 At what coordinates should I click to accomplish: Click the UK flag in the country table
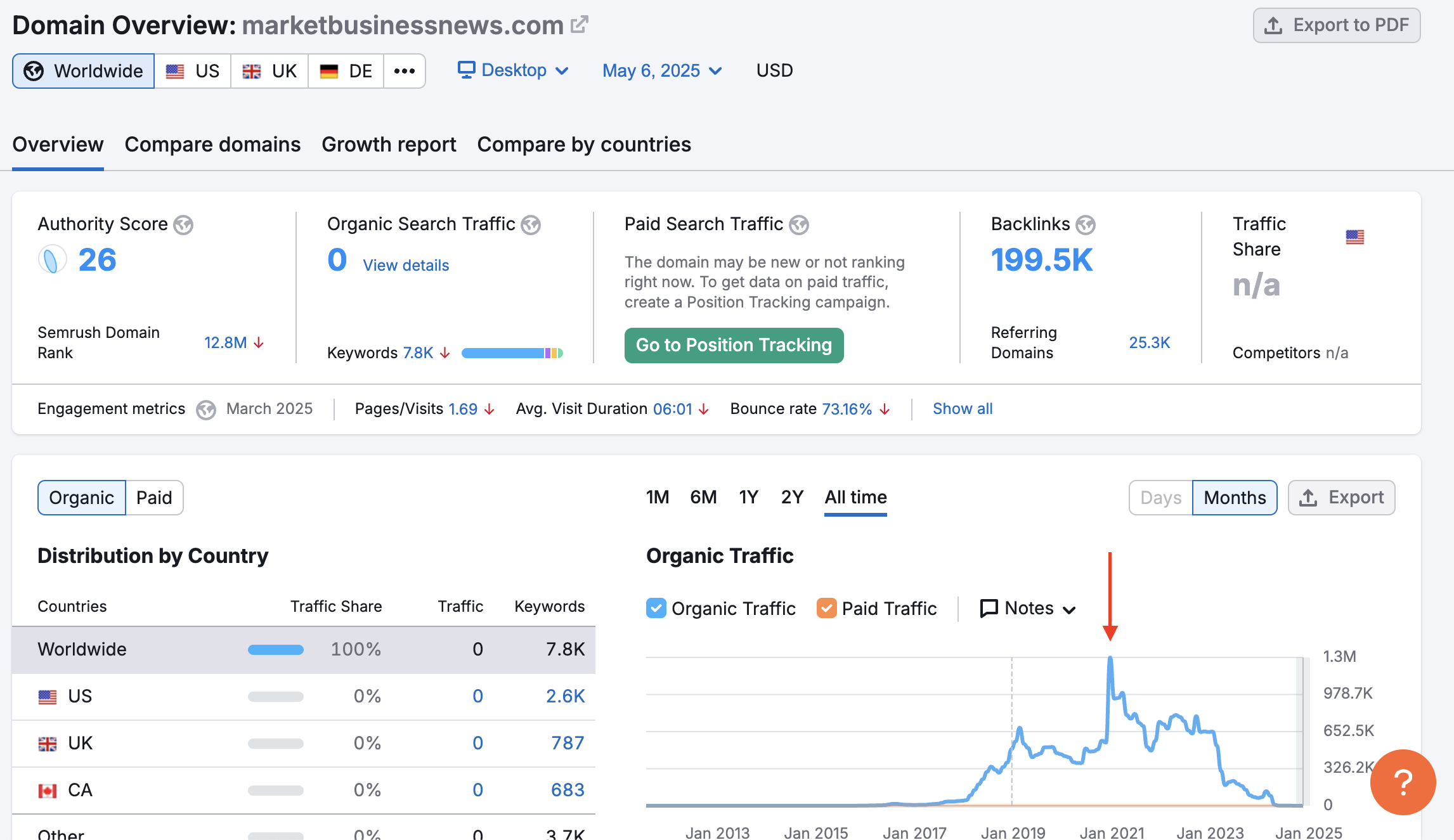coord(48,744)
